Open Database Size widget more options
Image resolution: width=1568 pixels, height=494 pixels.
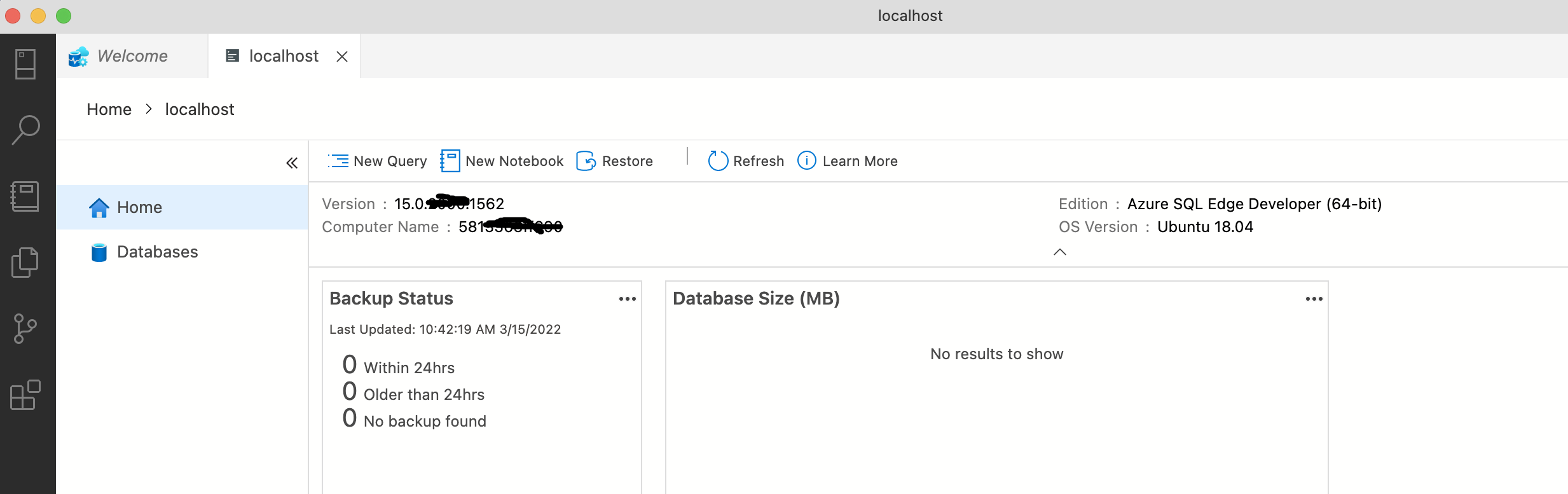point(1314,299)
